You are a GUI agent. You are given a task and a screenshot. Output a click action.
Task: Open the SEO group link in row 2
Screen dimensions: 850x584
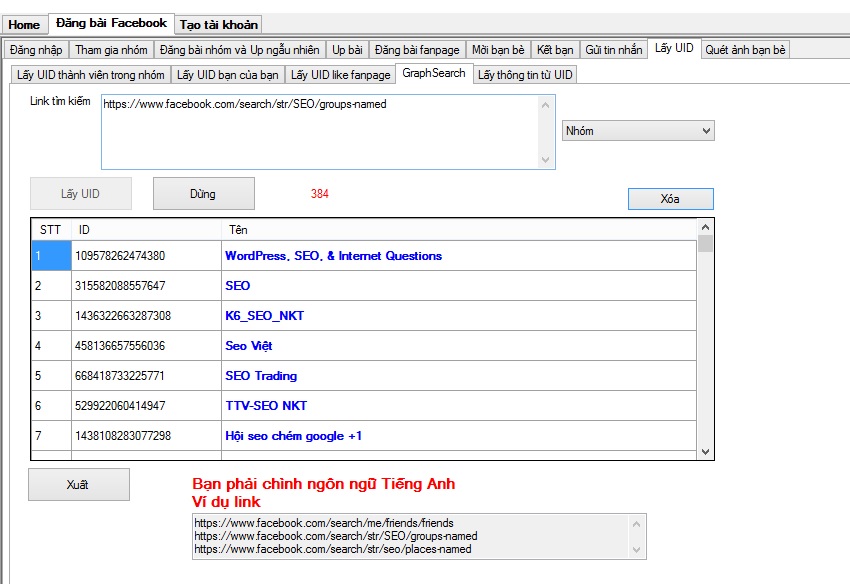[x=237, y=286]
